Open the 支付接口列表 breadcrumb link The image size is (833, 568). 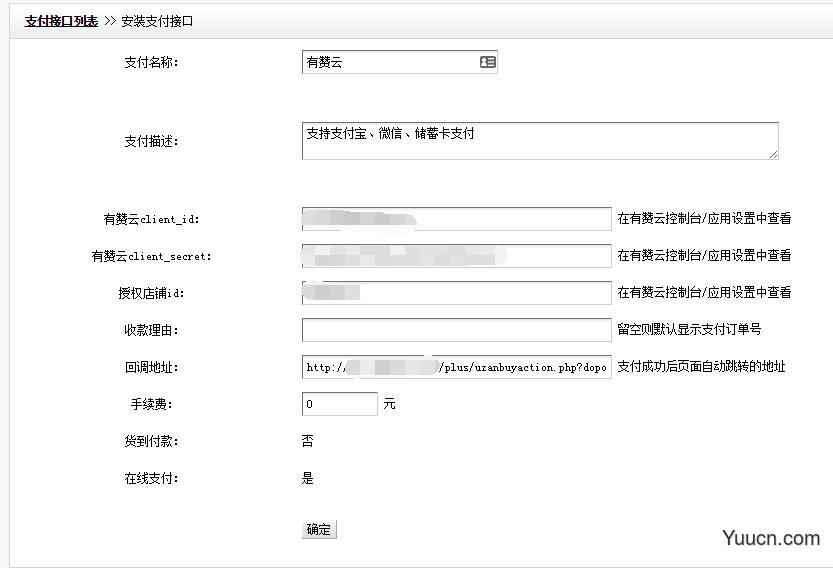(61, 20)
